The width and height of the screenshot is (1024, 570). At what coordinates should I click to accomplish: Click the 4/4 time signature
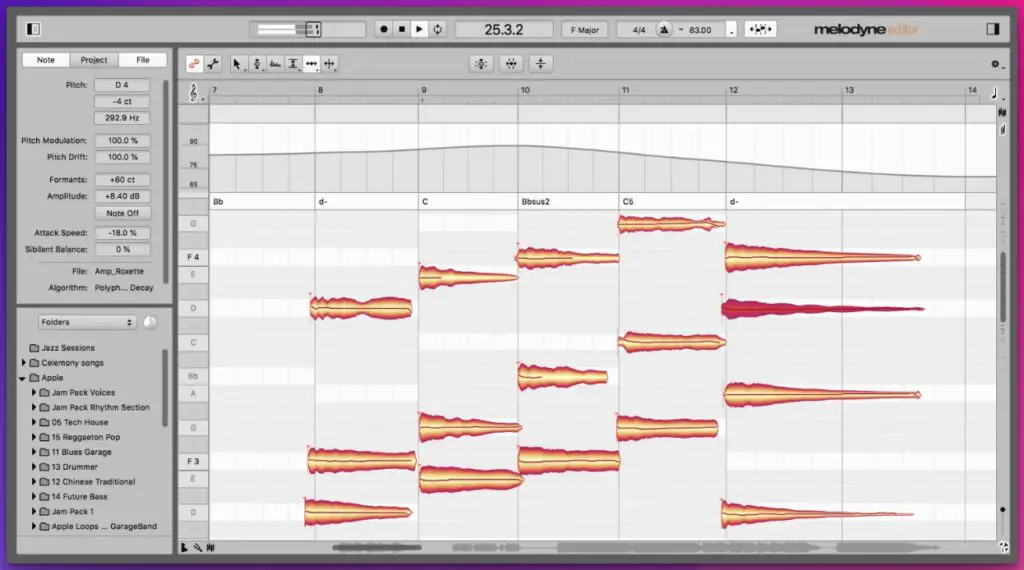coord(639,30)
